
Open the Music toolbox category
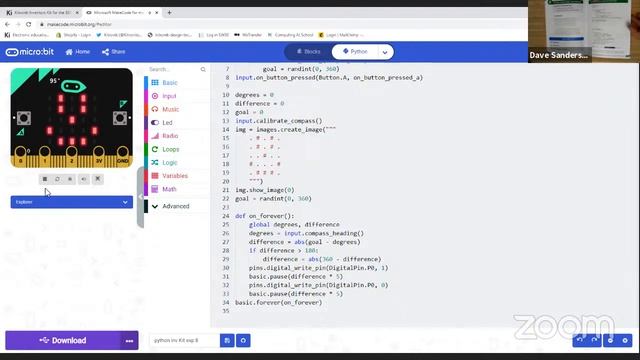176,109
